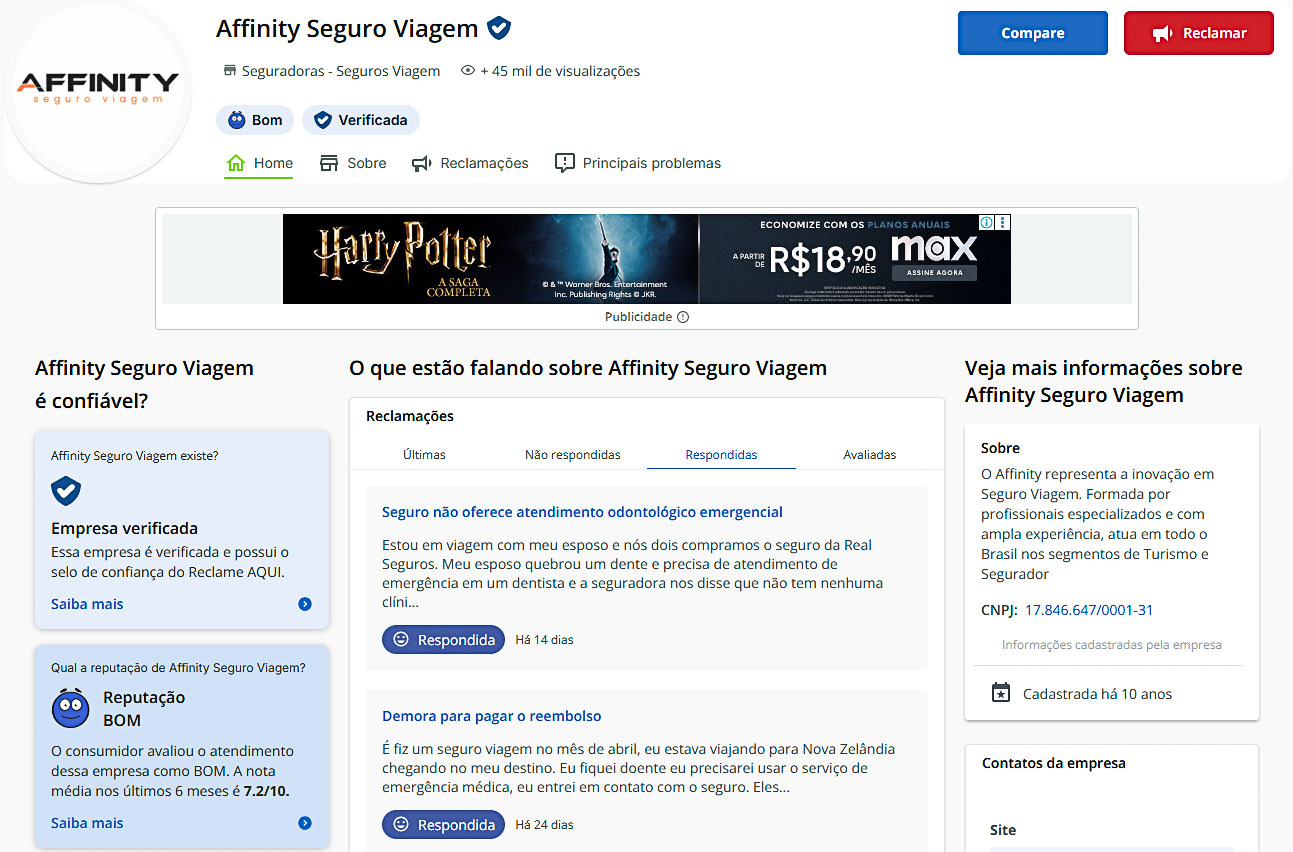Select the Não respondidas tab
This screenshot has height=852, width=1293.
tap(573, 454)
